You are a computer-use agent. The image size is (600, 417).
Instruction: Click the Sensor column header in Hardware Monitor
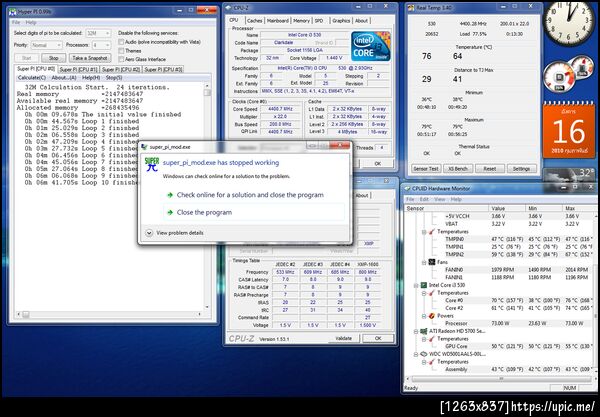point(447,208)
